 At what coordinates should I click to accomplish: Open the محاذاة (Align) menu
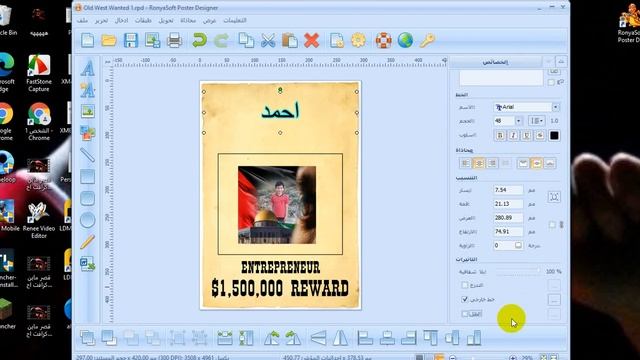(x=188, y=20)
